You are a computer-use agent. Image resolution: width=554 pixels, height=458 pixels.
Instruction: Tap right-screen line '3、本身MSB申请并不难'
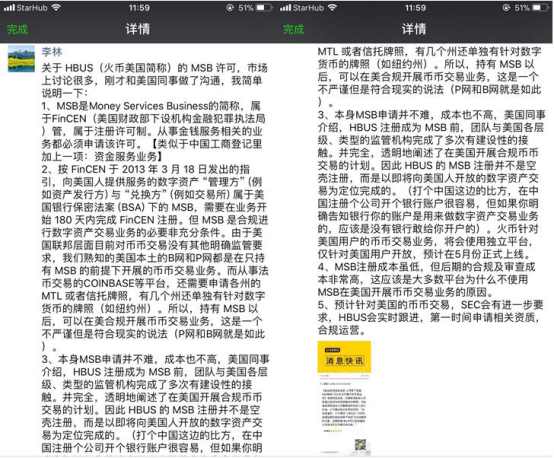point(431,114)
